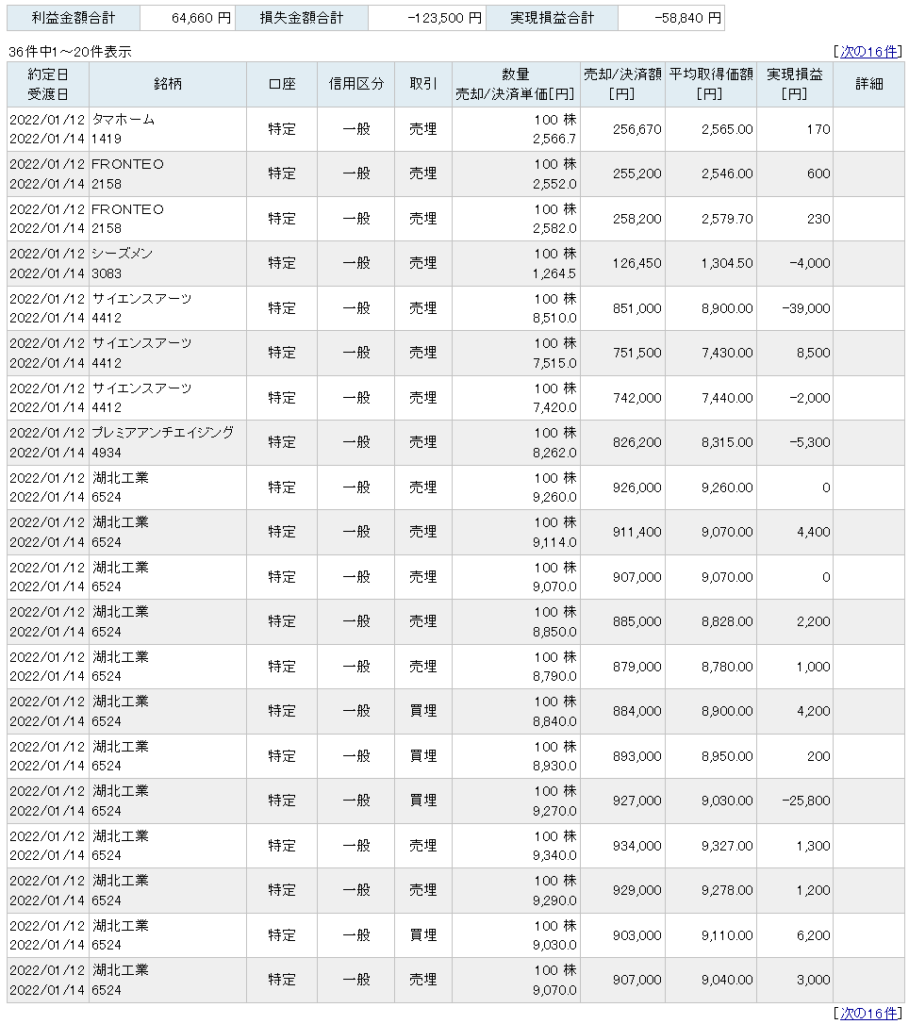Viewport: 909px width, 1024px height.
Task: Click the average cost 8,315.00 cell
Action: click(711, 442)
